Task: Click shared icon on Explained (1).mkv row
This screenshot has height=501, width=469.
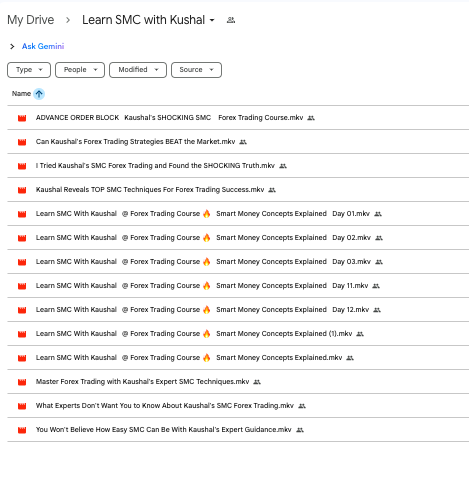Action: pyautogui.click(x=360, y=334)
